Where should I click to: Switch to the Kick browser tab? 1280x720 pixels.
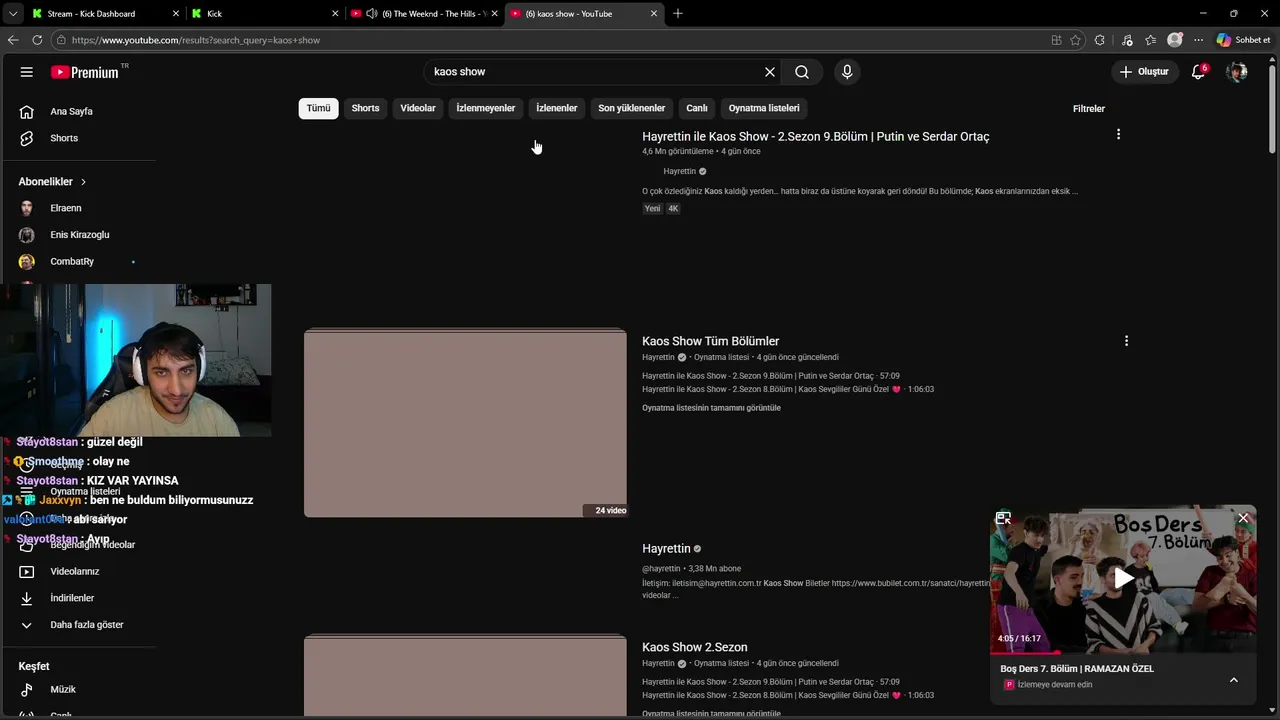265,14
